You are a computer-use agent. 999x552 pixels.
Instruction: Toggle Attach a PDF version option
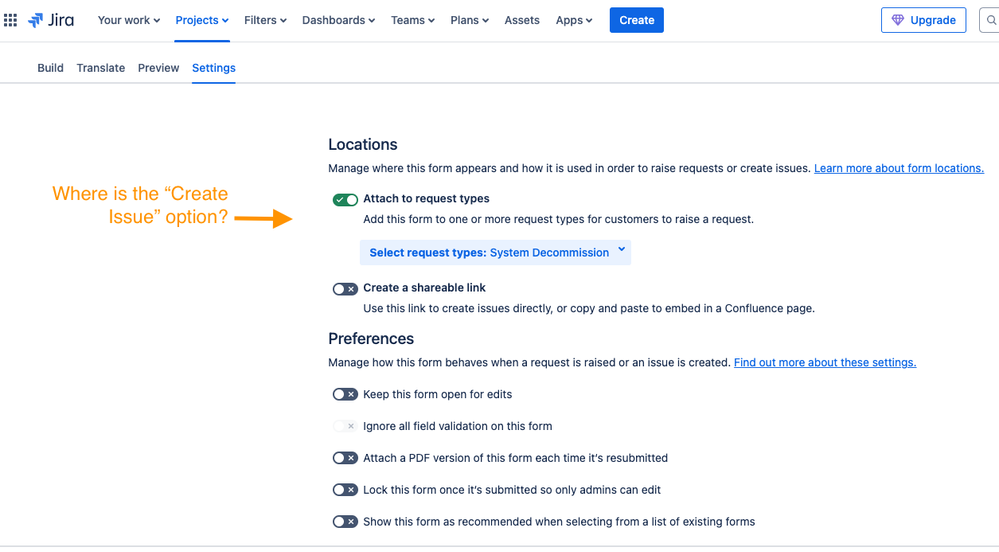click(345, 458)
